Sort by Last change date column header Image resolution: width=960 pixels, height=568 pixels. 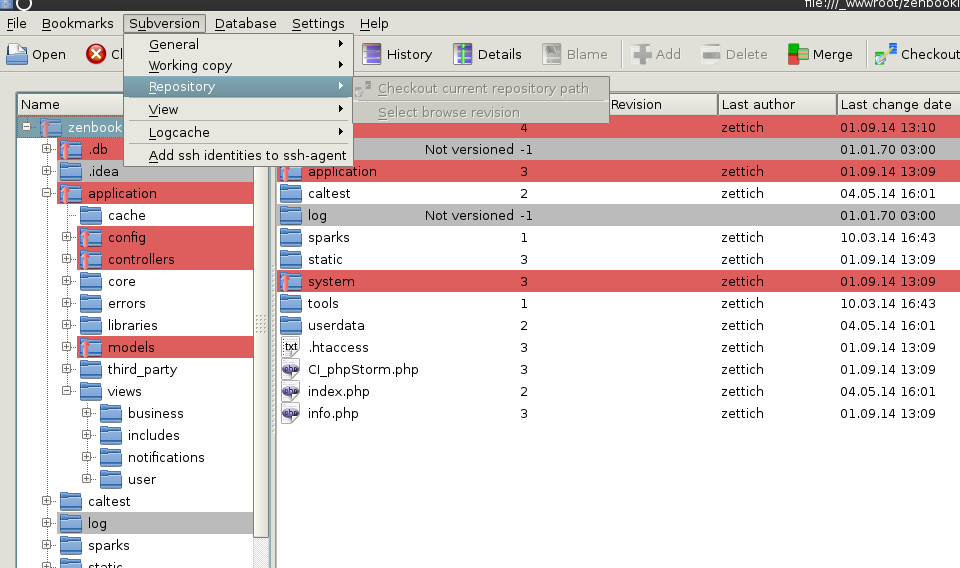(x=899, y=105)
